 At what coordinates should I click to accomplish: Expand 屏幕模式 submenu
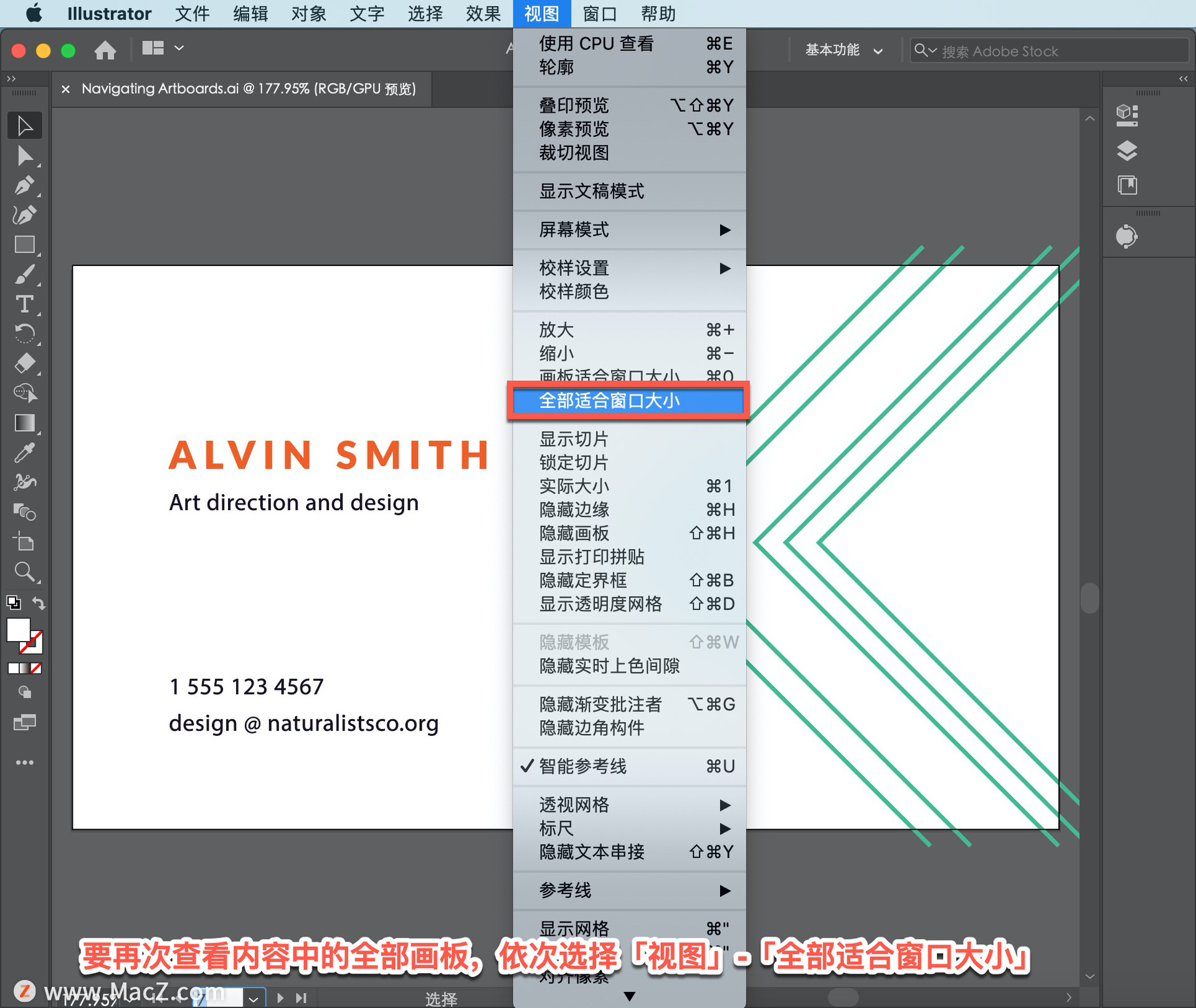[x=629, y=230]
